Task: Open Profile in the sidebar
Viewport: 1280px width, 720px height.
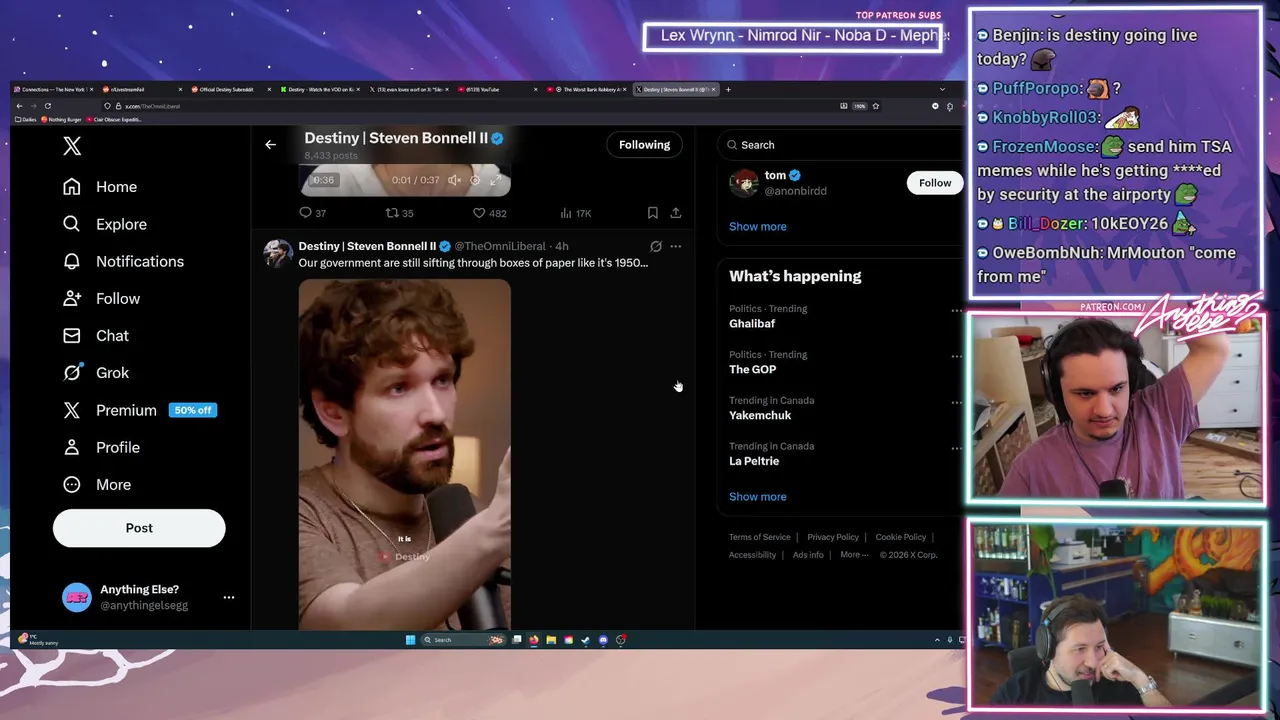Action: (x=101, y=447)
